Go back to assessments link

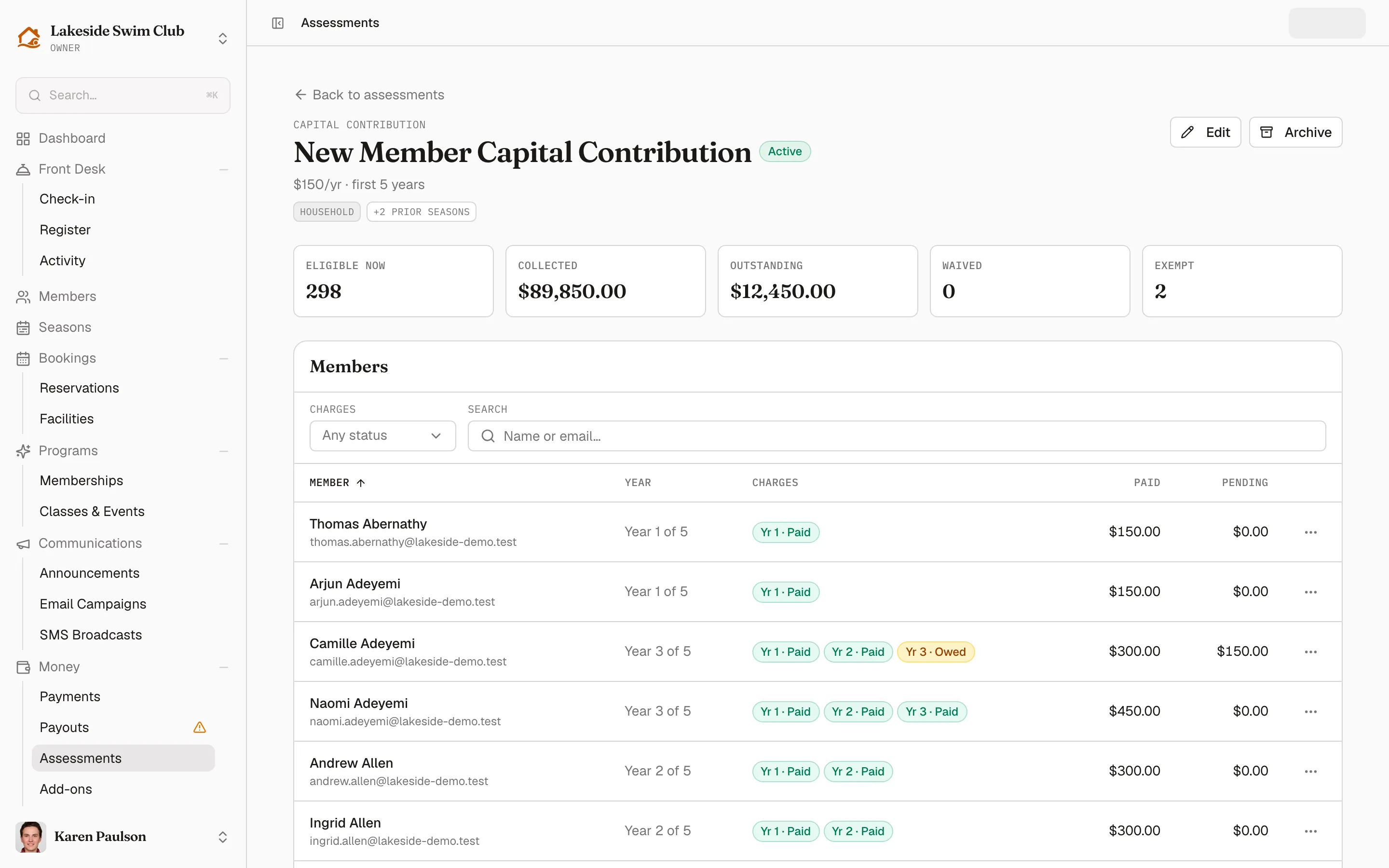[369, 95]
